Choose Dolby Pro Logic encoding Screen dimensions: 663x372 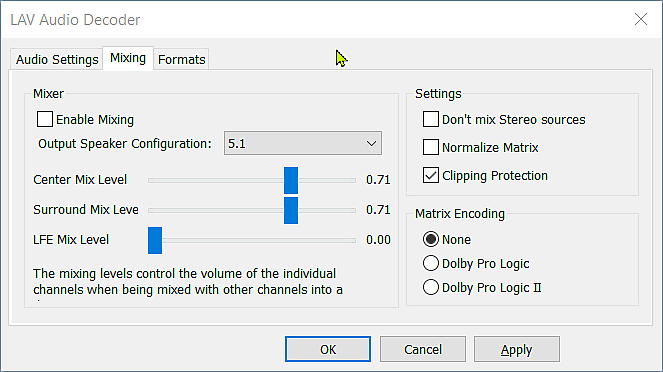tap(430, 263)
